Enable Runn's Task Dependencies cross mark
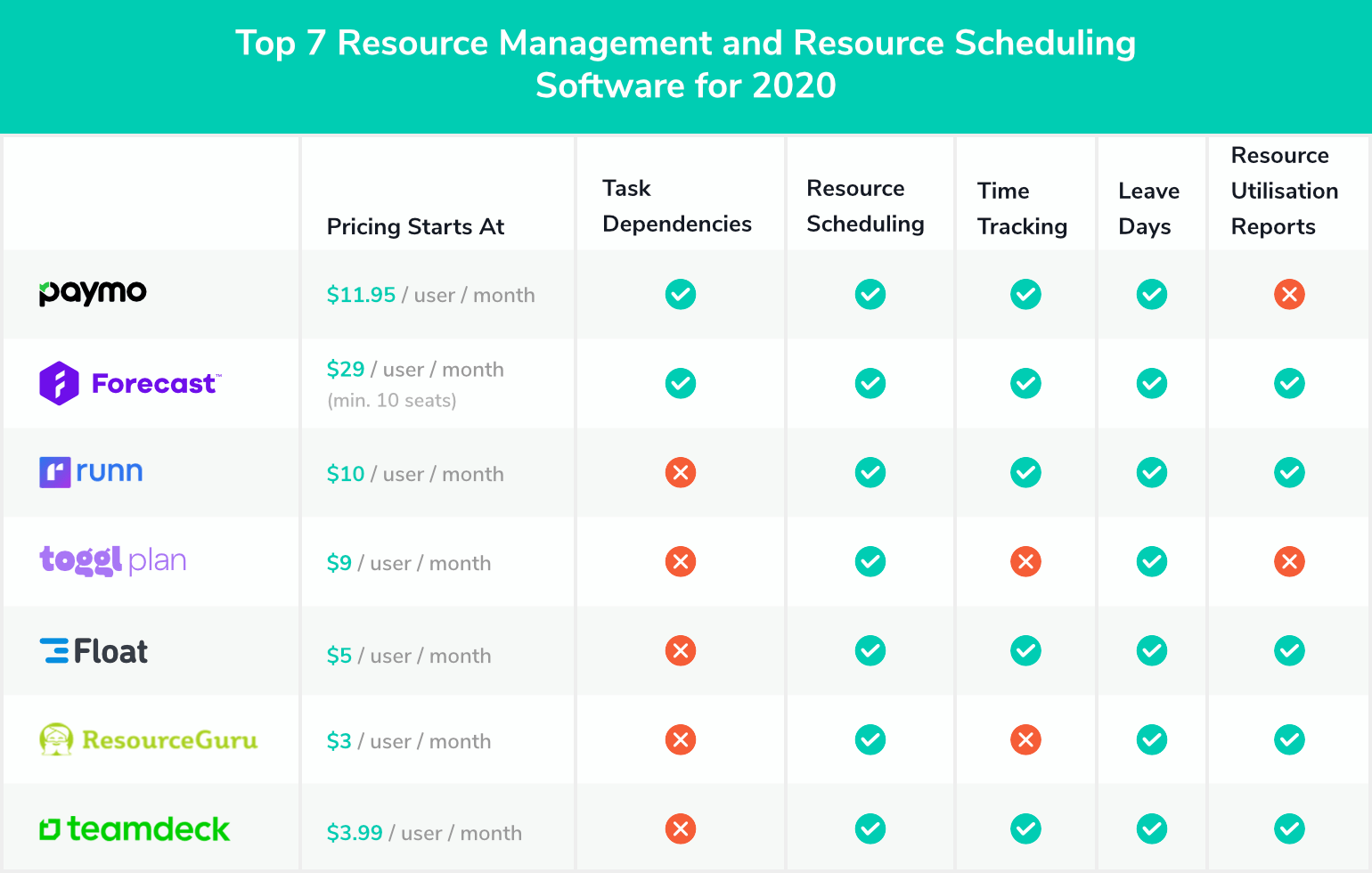This screenshot has width=1372, height=873. click(681, 472)
